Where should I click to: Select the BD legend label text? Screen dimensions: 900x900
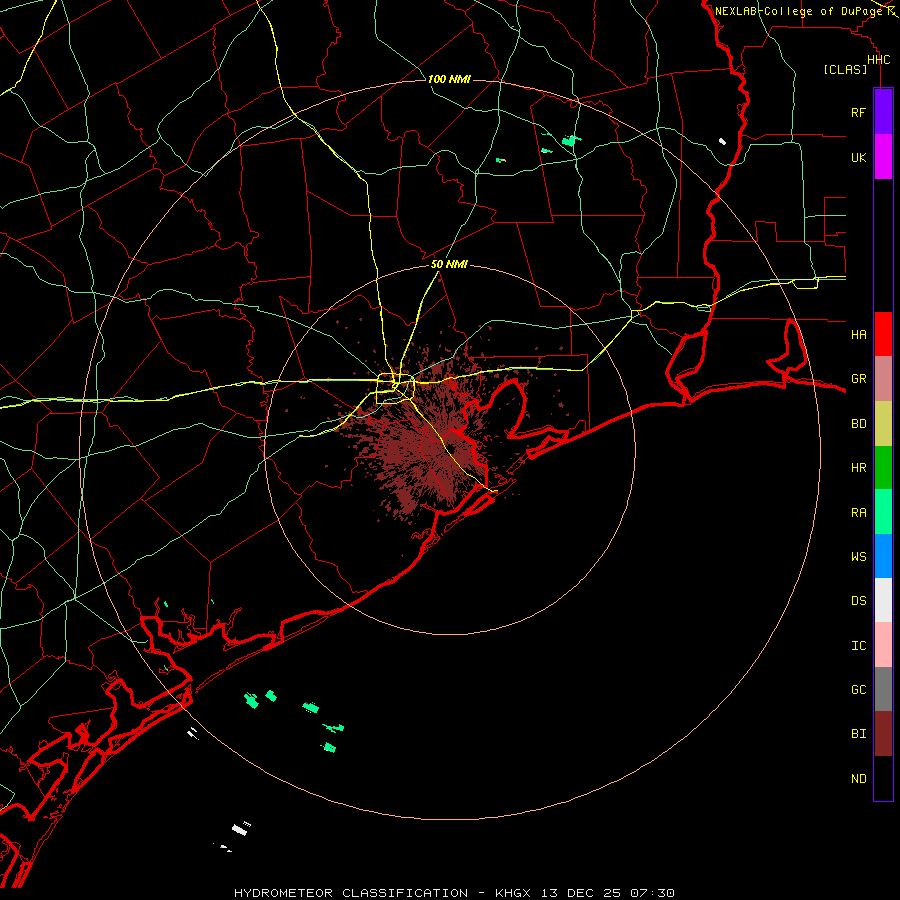858,424
